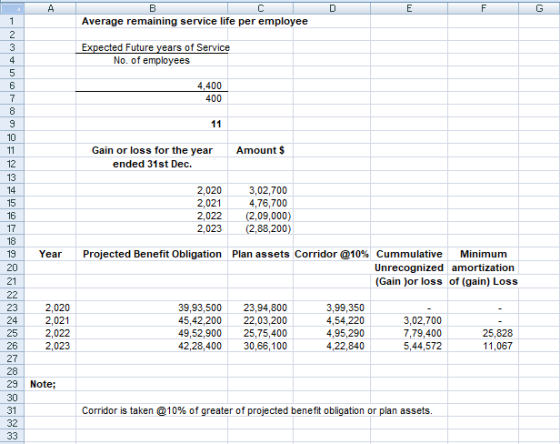Viewport: 560px width, 444px height.
Task: Click 'Projected Benefit Obligation' heading
Action: (152, 254)
